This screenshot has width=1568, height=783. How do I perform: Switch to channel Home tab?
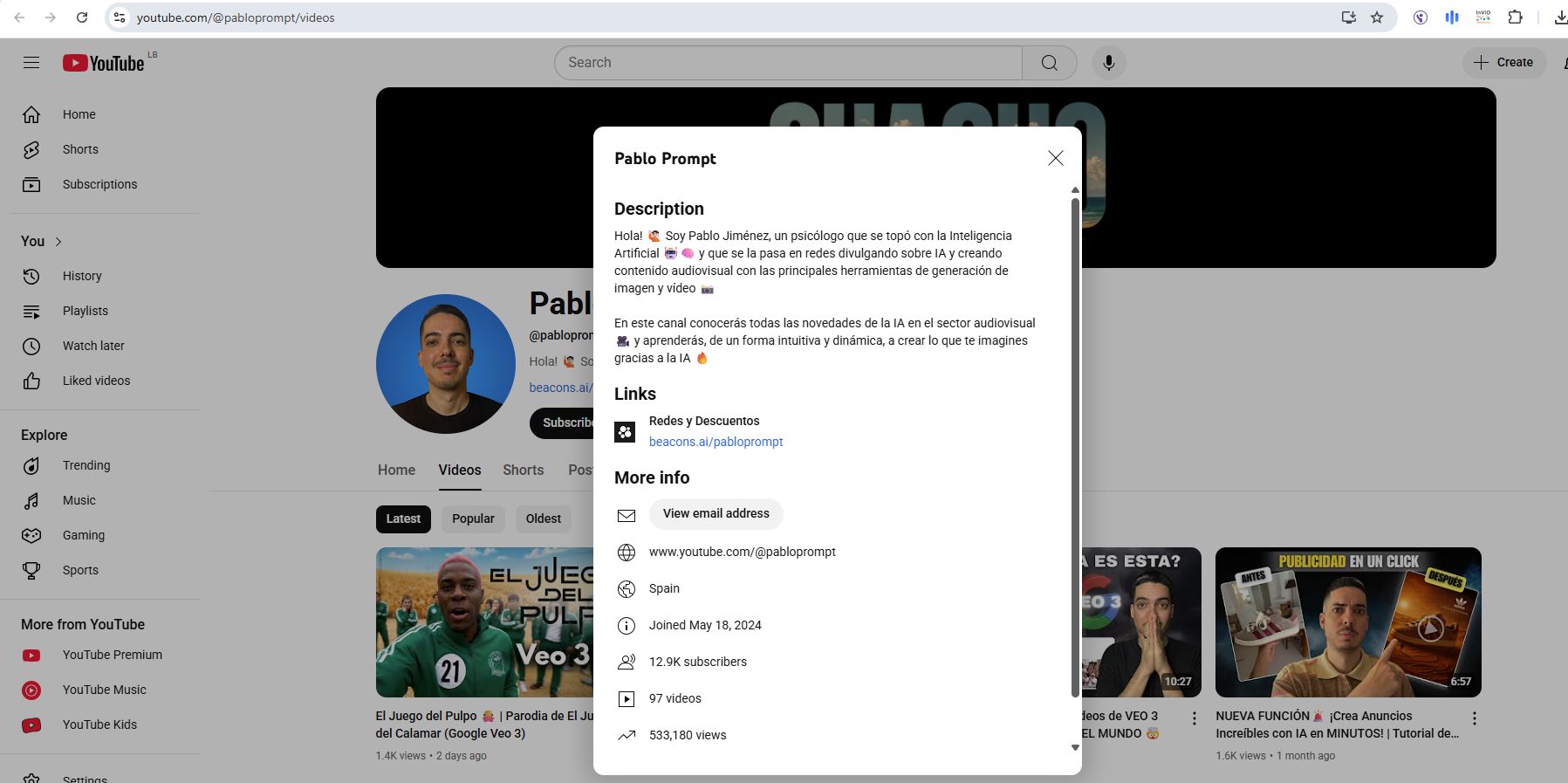(396, 470)
